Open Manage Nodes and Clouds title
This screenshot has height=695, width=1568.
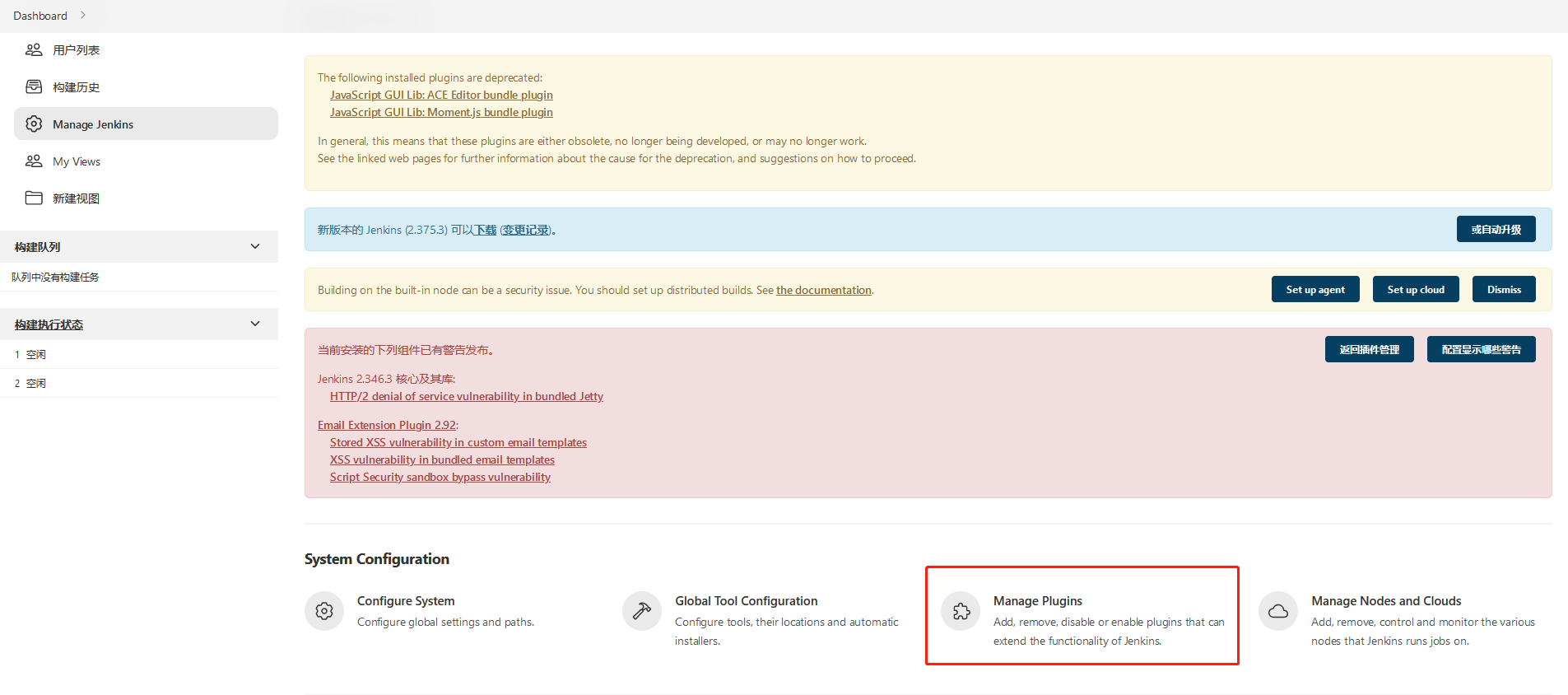[1386, 601]
